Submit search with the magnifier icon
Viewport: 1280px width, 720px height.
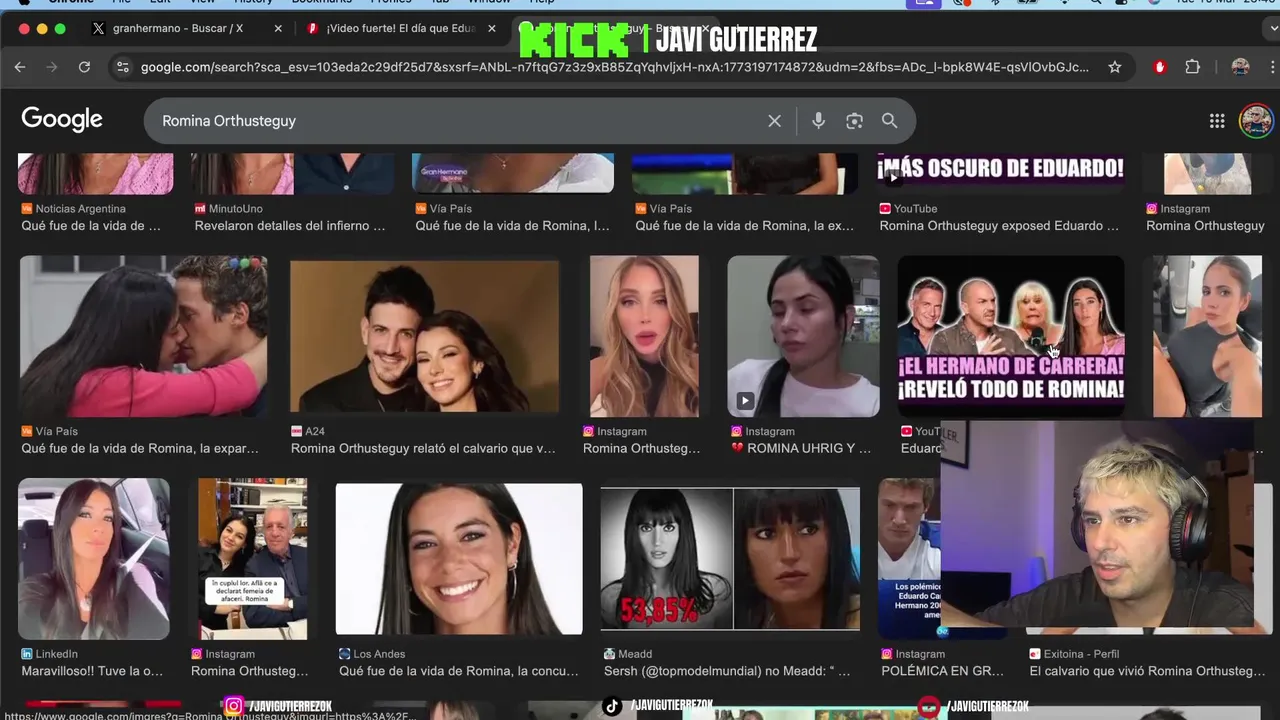[x=889, y=121]
